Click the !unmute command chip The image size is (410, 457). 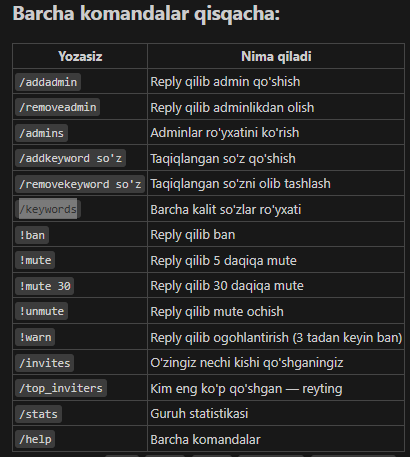click(41, 311)
